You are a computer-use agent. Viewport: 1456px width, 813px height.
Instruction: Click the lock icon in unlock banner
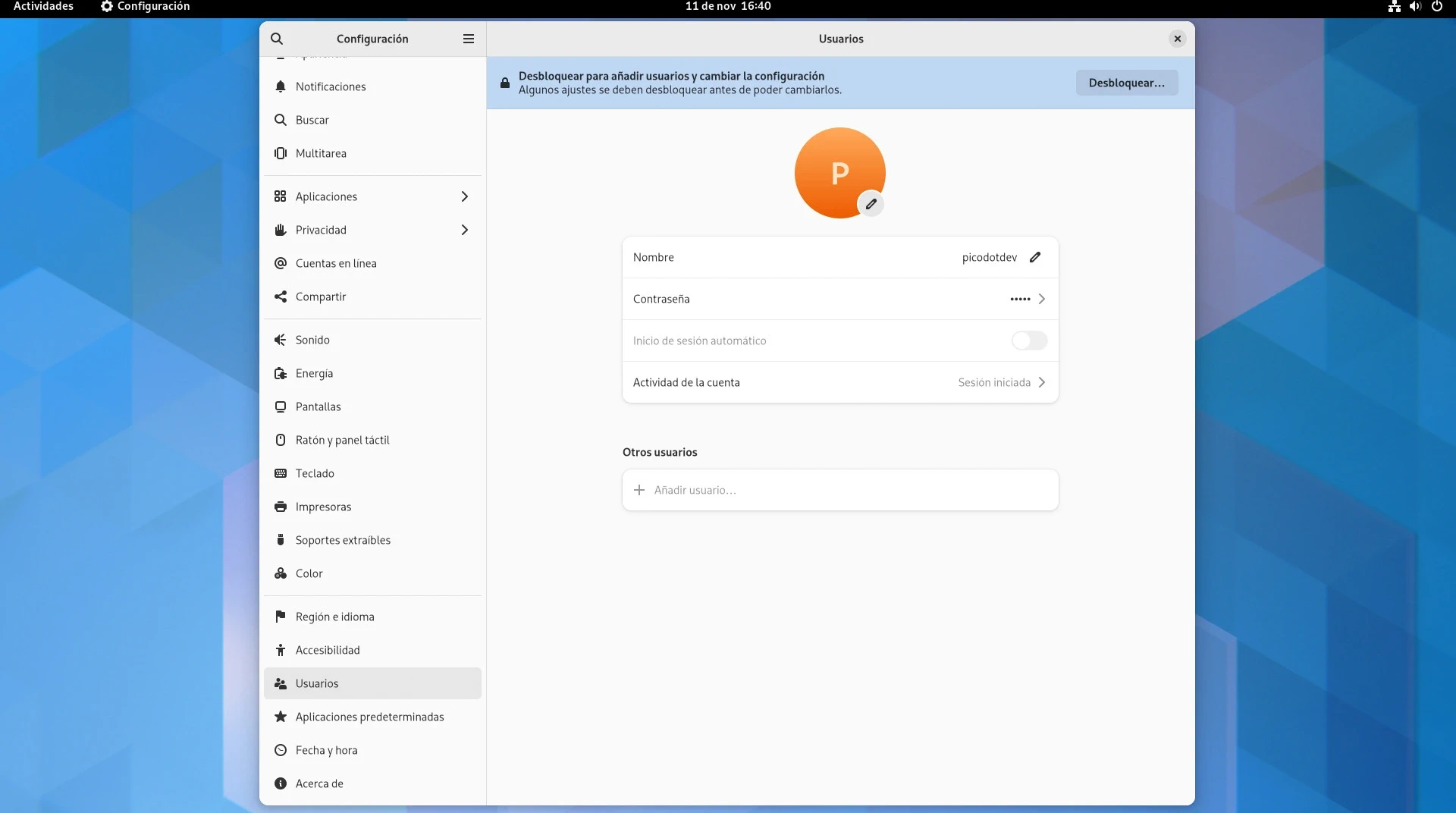505,83
